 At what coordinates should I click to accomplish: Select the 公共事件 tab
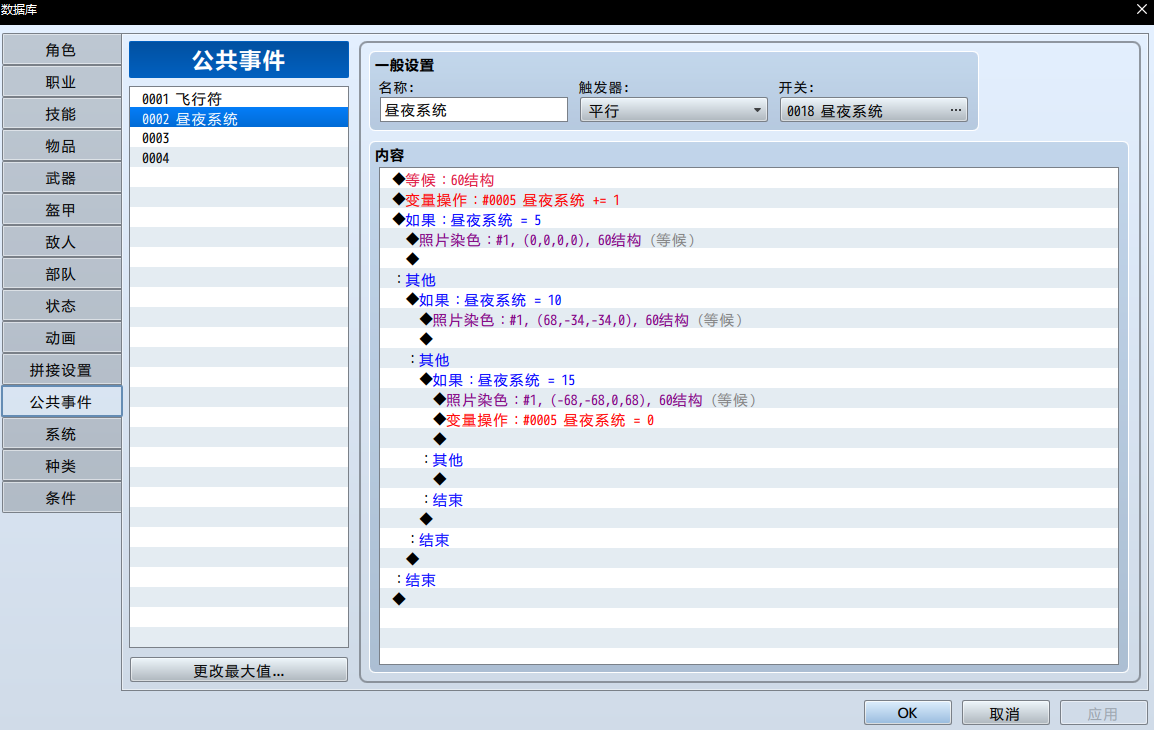click(x=61, y=402)
